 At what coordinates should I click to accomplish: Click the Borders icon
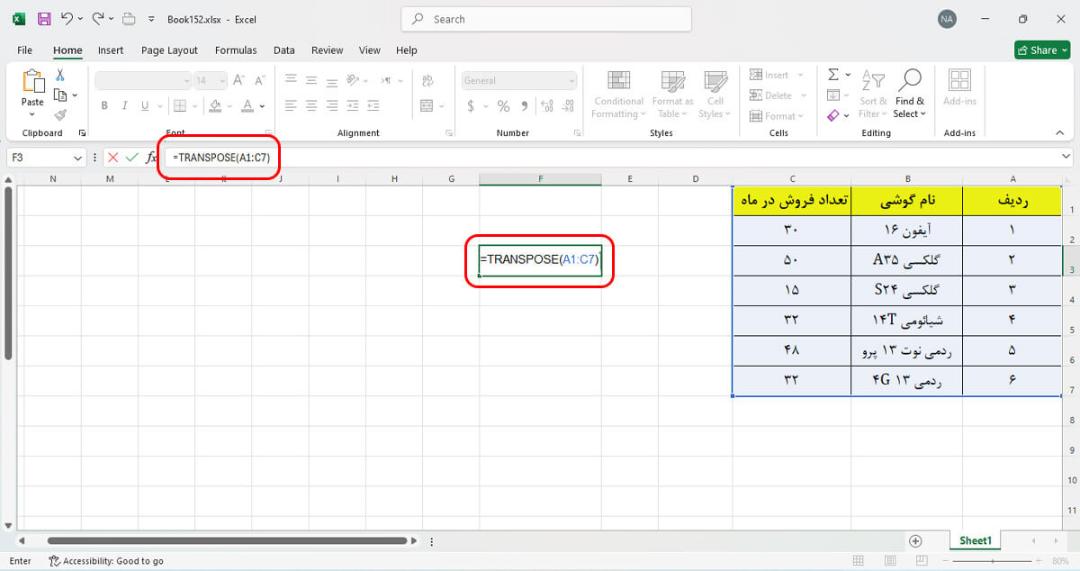(x=180, y=105)
